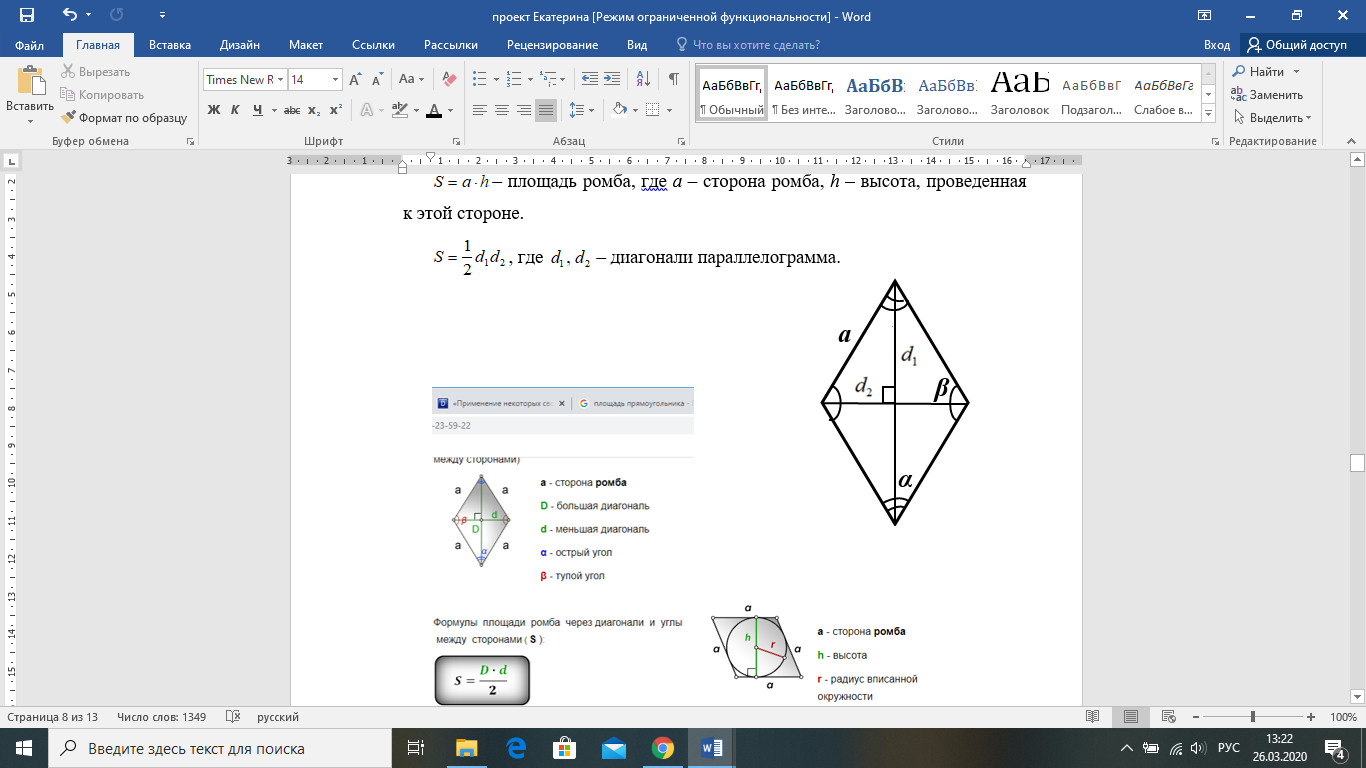This screenshot has width=1366, height=768.
Task: Click the Format Painter brush icon
Action: [x=69, y=118]
